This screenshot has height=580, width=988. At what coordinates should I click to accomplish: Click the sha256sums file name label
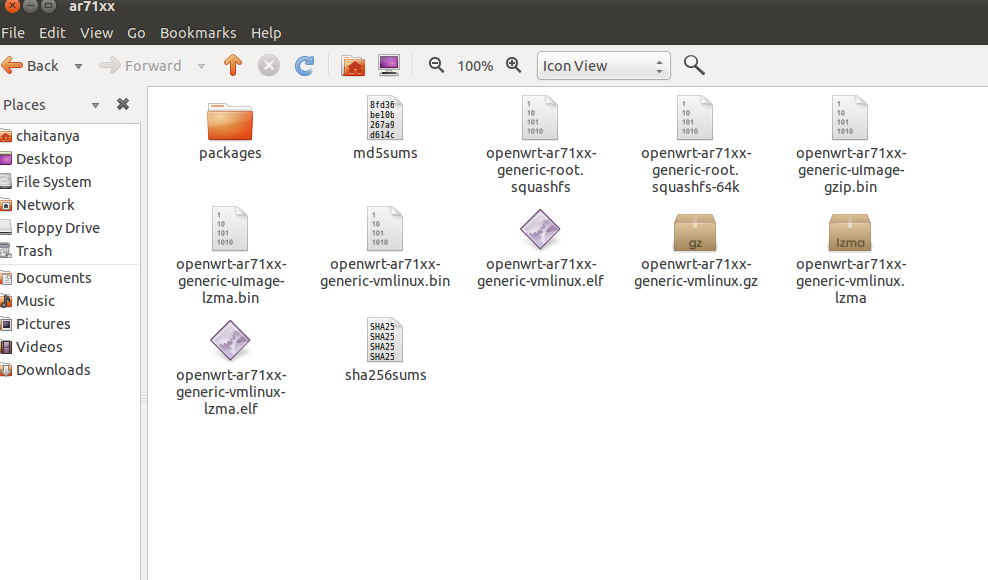[x=386, y=375]
